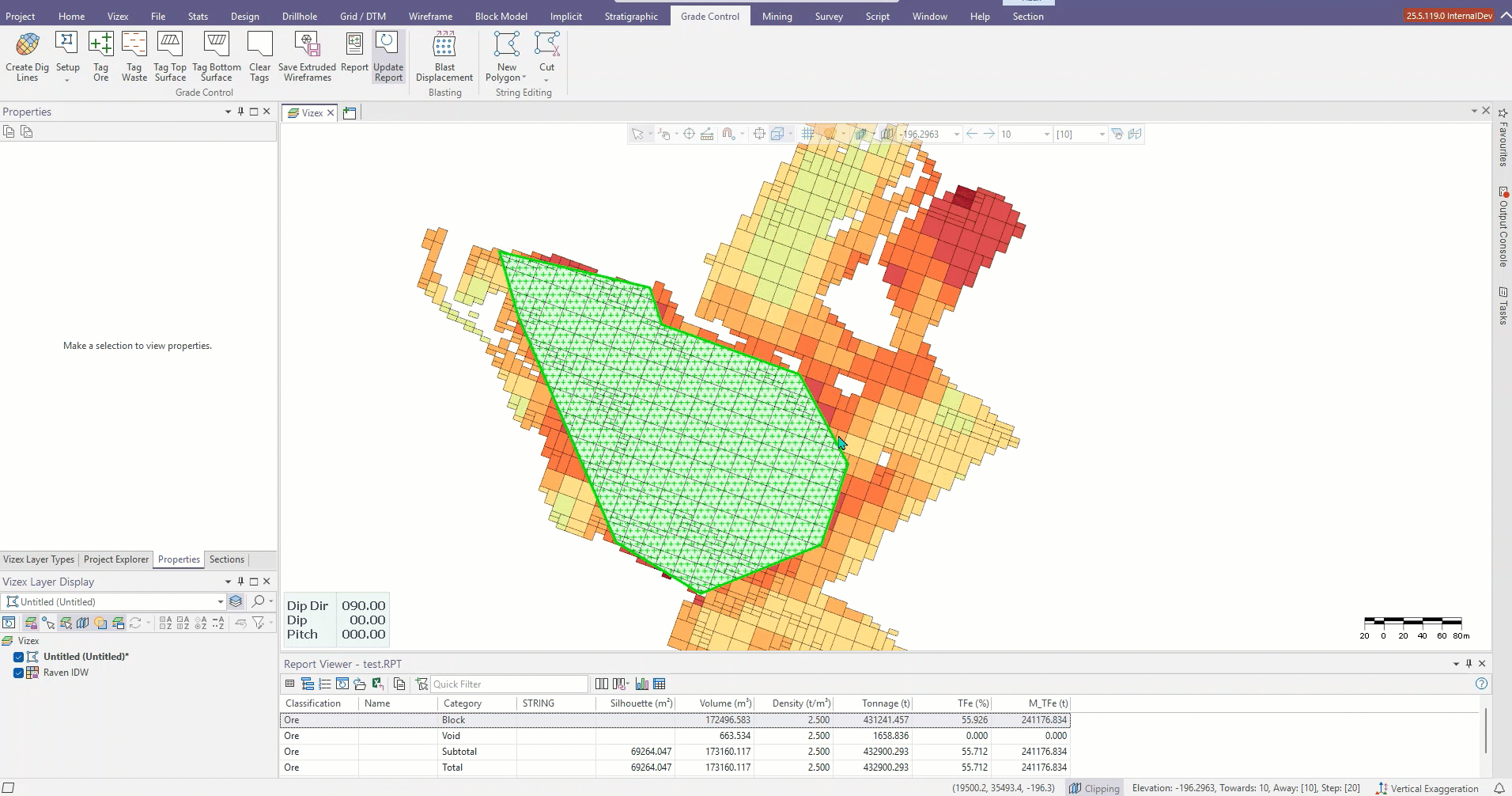Switch to the Wireframe ribbon tab
Screen dimensions: 1512x796
pyautogui.click(x=430, y=16)
